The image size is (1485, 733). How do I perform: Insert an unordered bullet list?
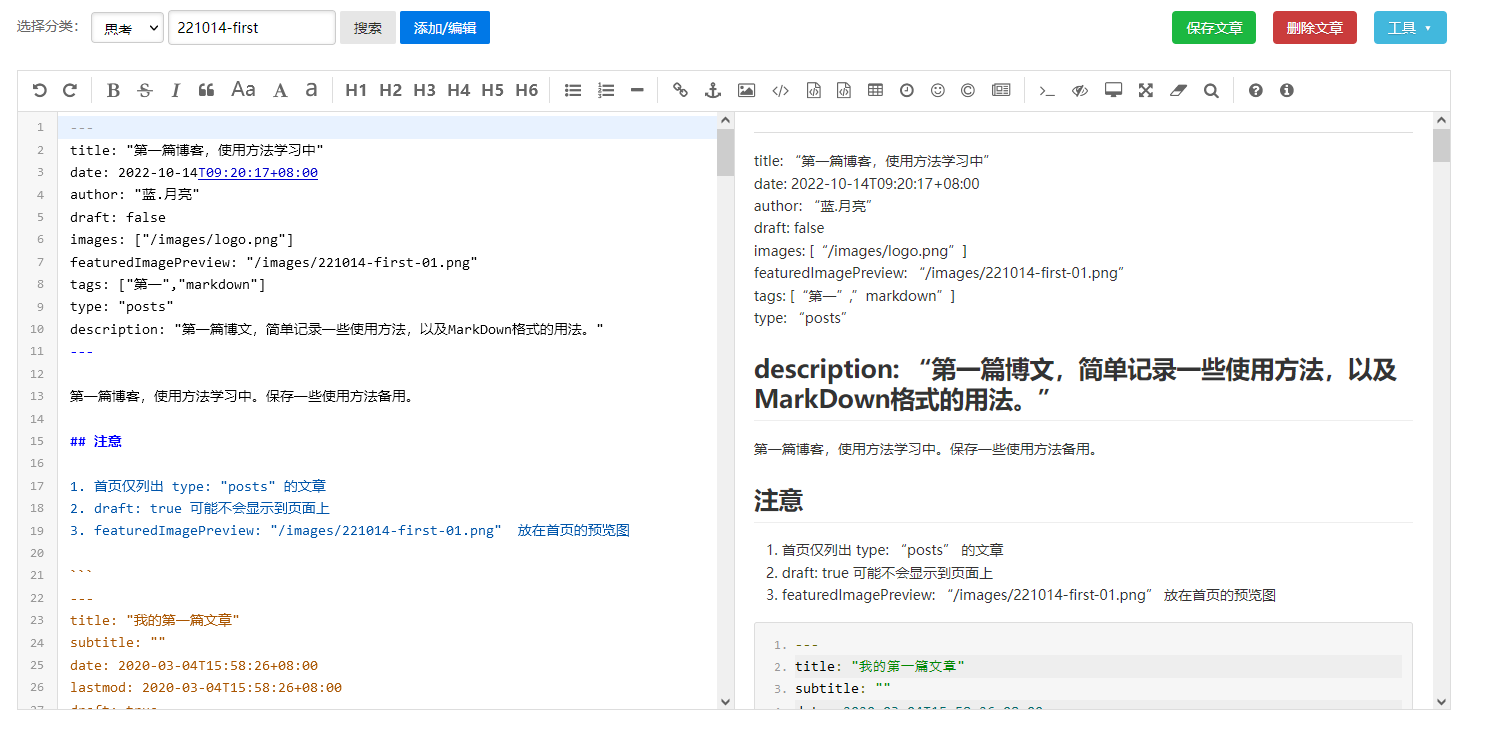[x=573, y=90]
